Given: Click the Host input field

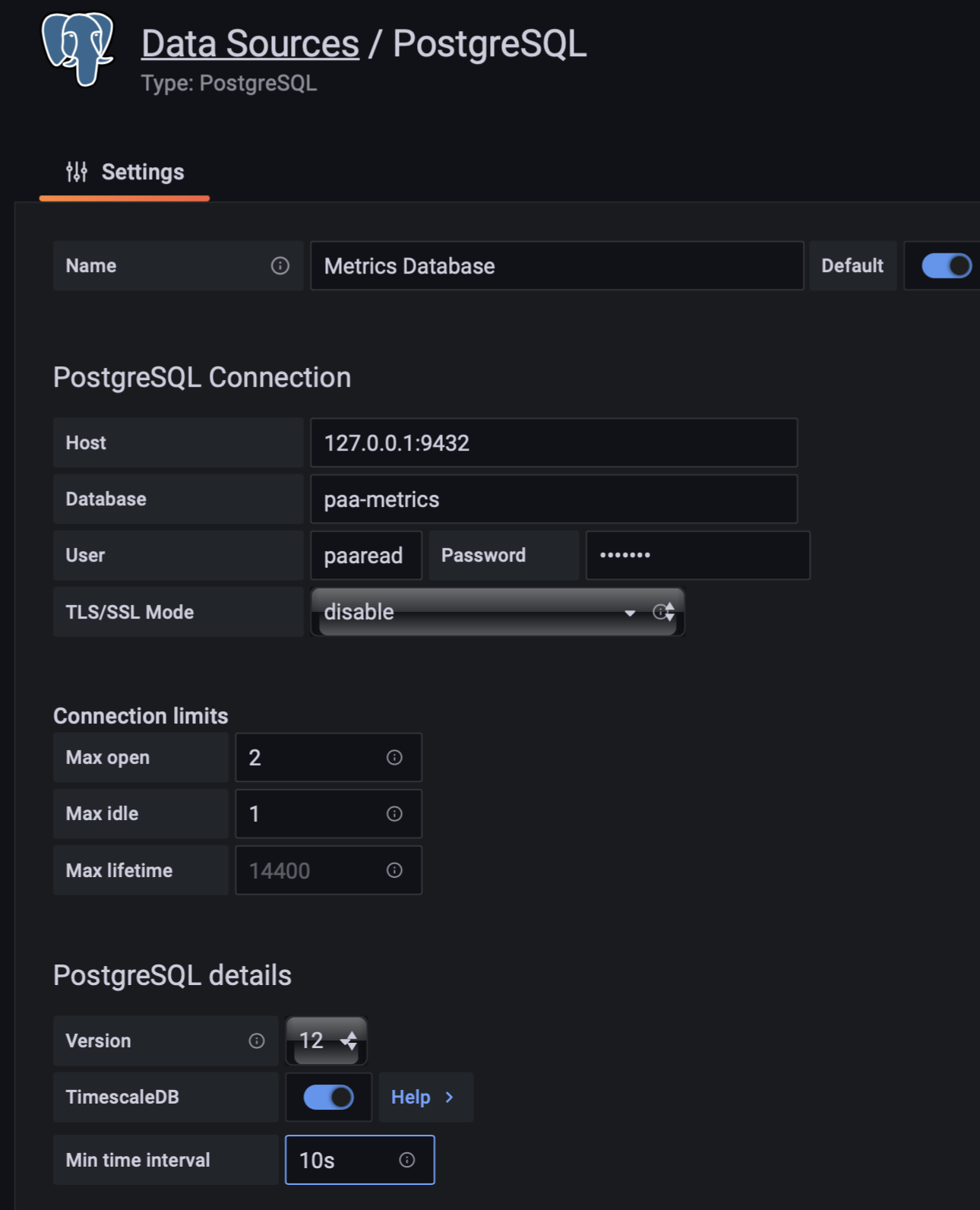Looking at the screenshot, I should (x=554, y=443).
